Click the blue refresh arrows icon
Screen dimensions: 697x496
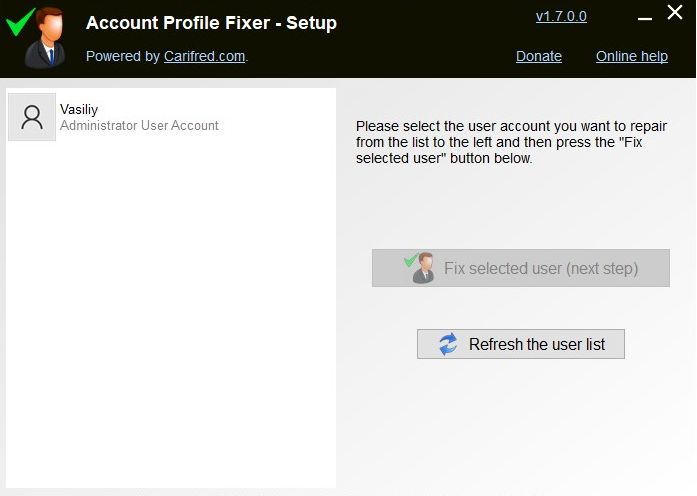(448, 344)
